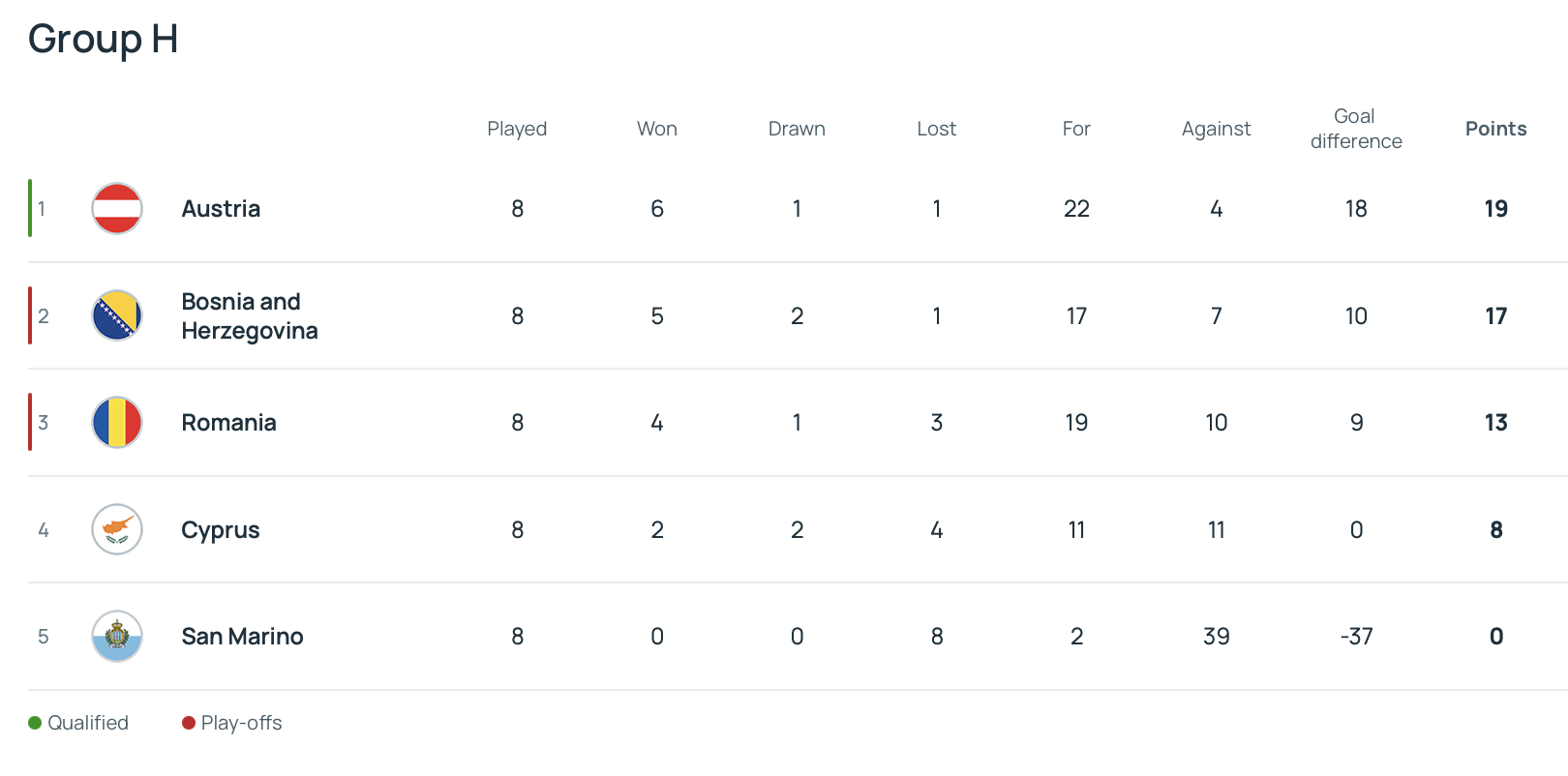Image resolution: width=1568 pixels, height=776 pixels.
Task: Click the Austria flag icon
Action: click(x=117, y=209)
